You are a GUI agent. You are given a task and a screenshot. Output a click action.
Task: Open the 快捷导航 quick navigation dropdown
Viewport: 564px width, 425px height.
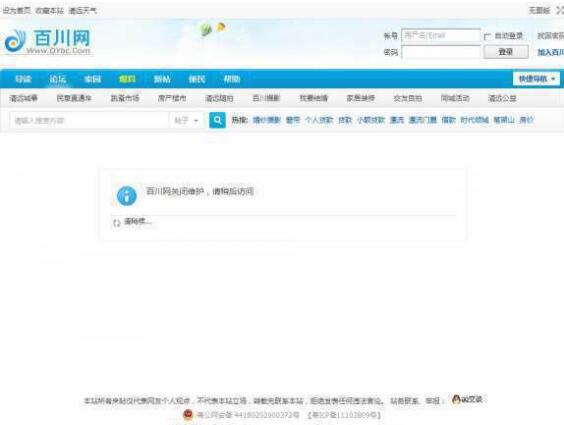point(536,79)
